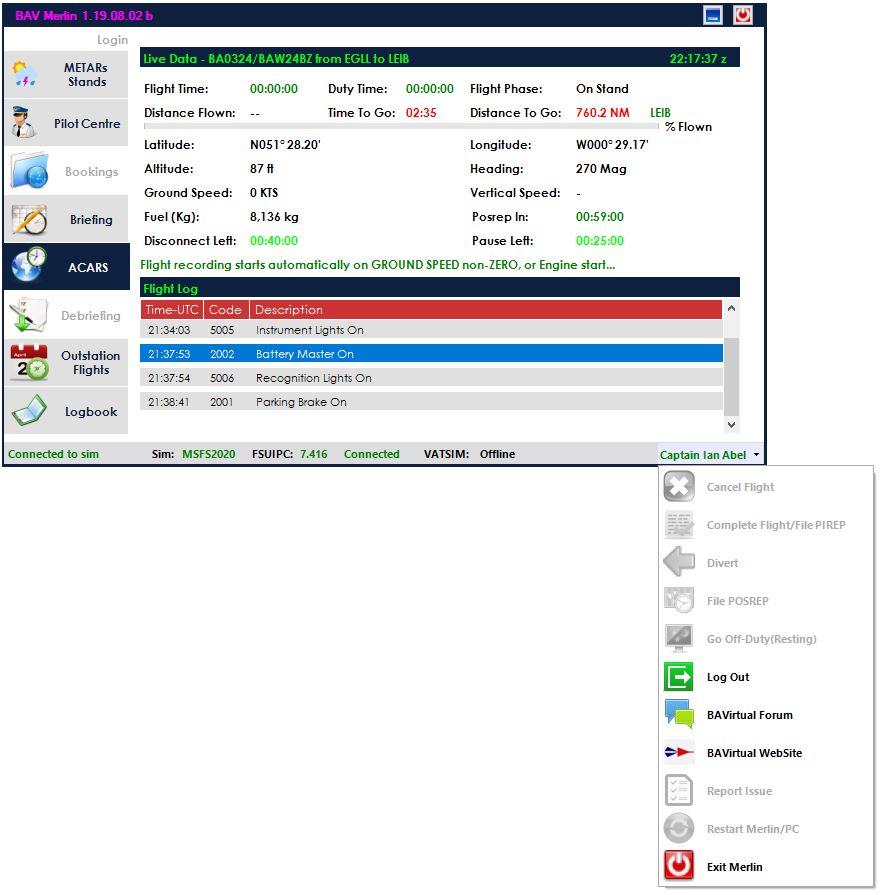This screenshot has height=895, width=881.
Task: Click the flight log scroll up arrow
Action: click(x=731, y=309)
